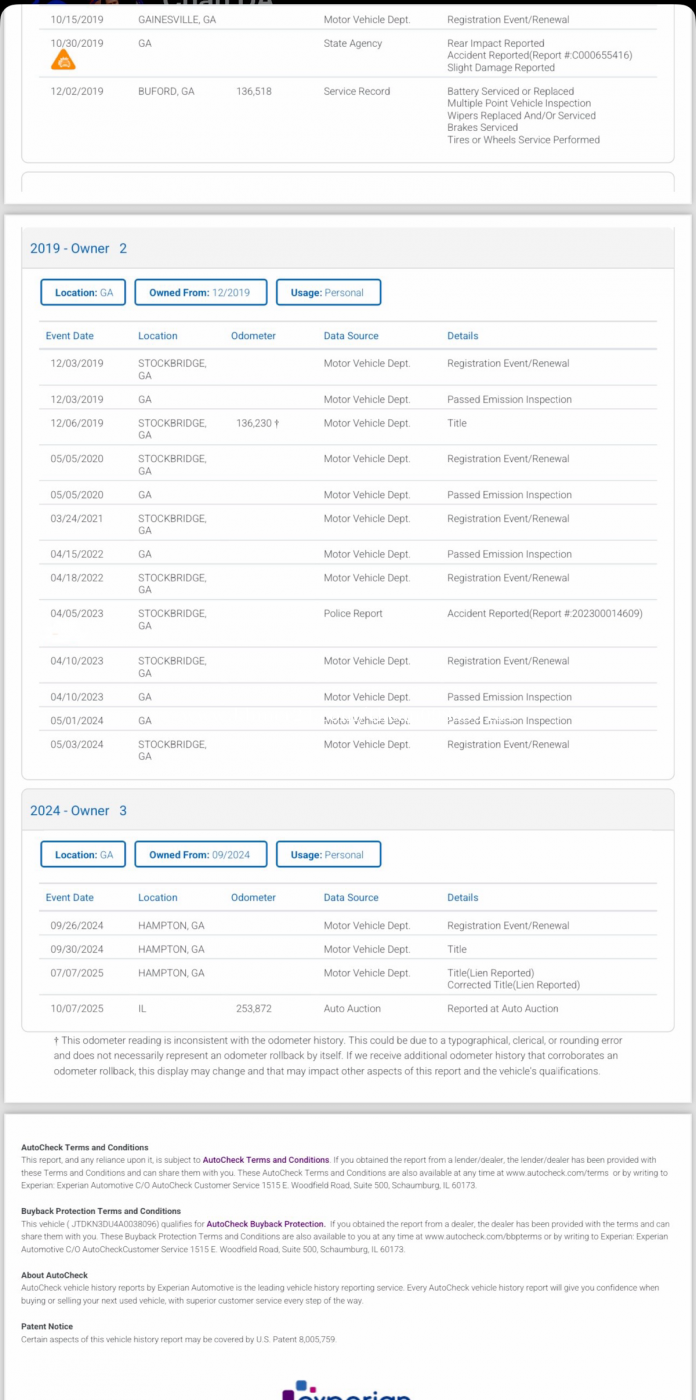696x1400 pixels.
Task: Click Usage: Personal badge under Owner 3
Action: tap(328, 855)
